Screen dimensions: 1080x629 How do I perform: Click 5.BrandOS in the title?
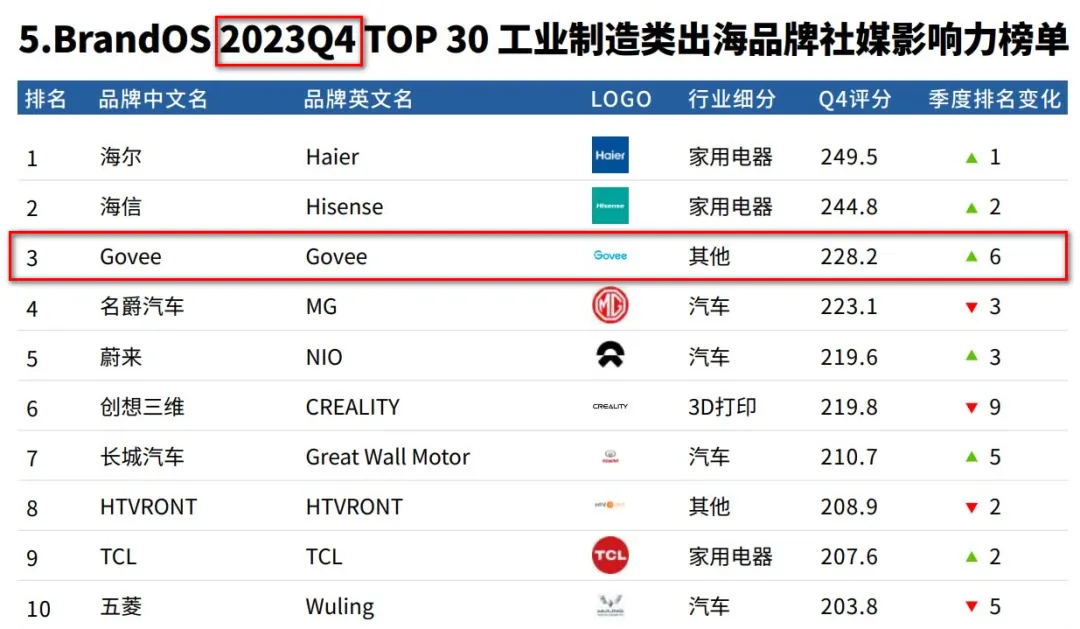point(114,39)
